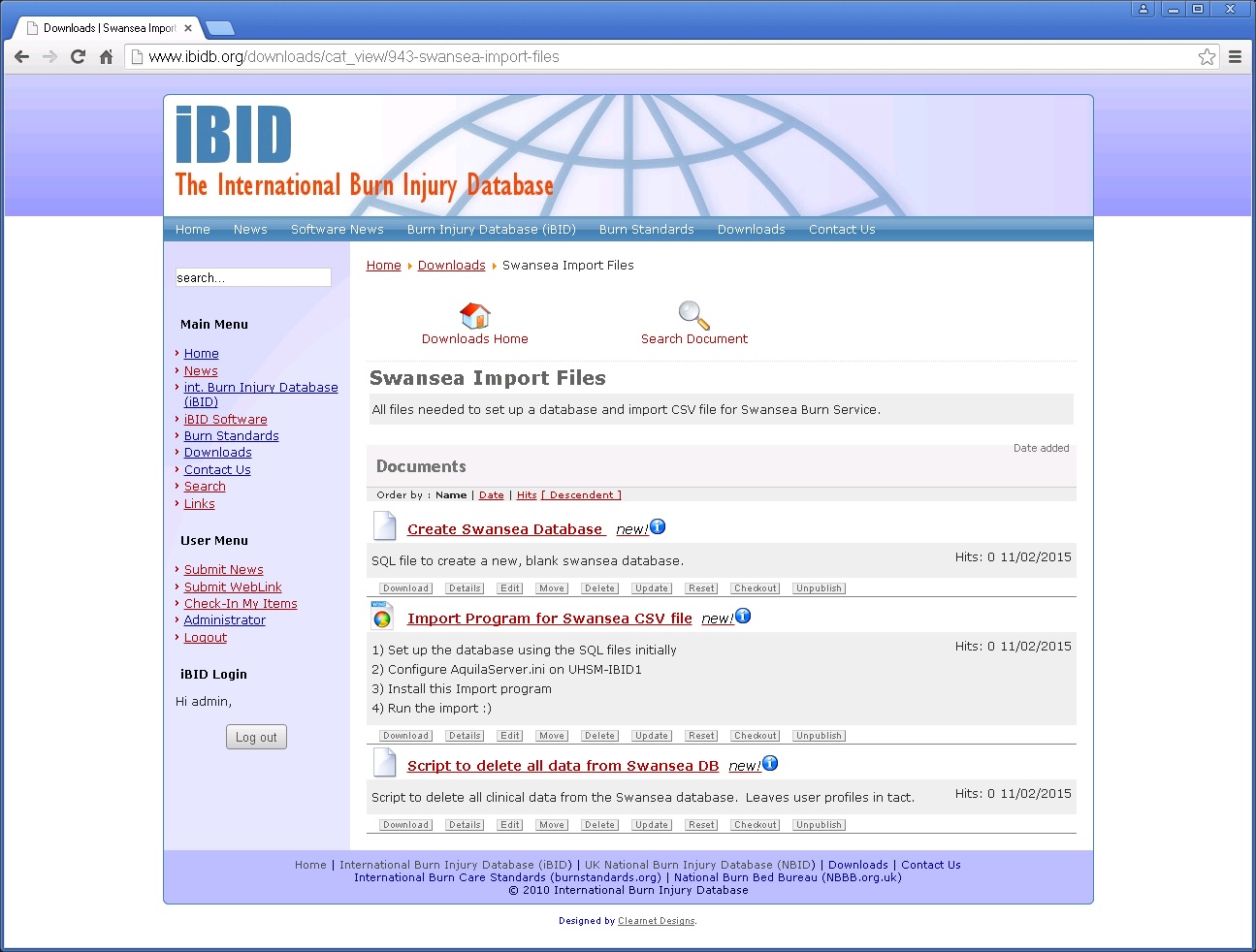Image resolution: width=1256 pixels, height=952 pixels.
Task: Open Software News in top navigation bar
Action: coord(337,230)
